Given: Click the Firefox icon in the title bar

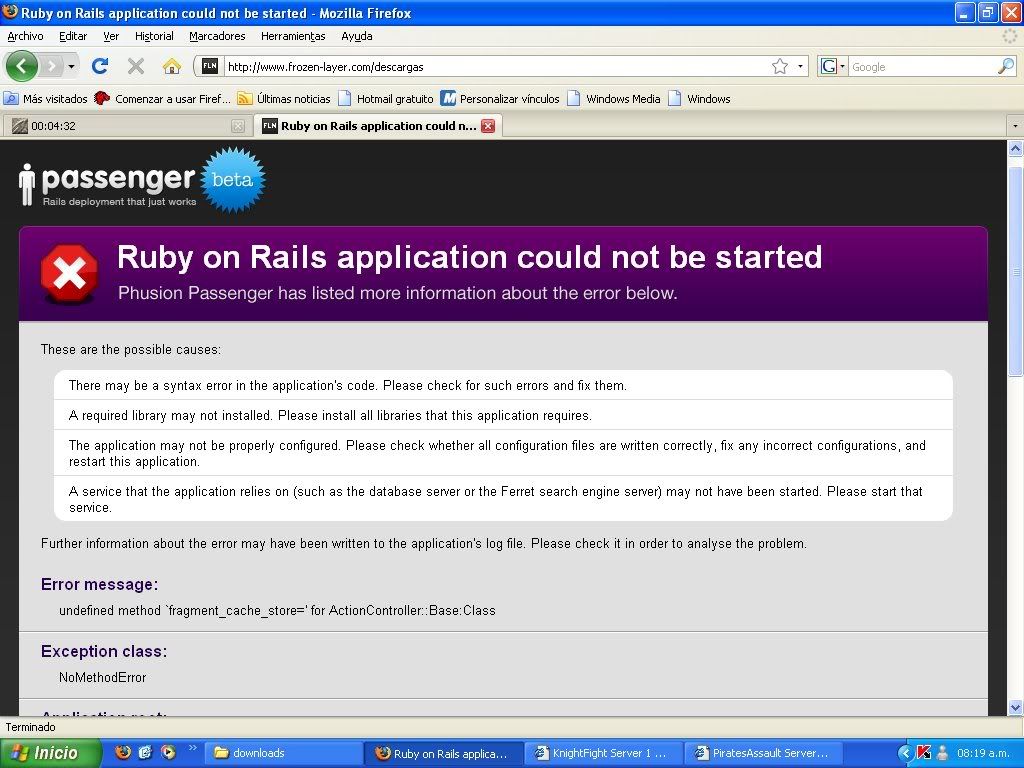Looking at the screenshot, I should (x=10, y=12).
